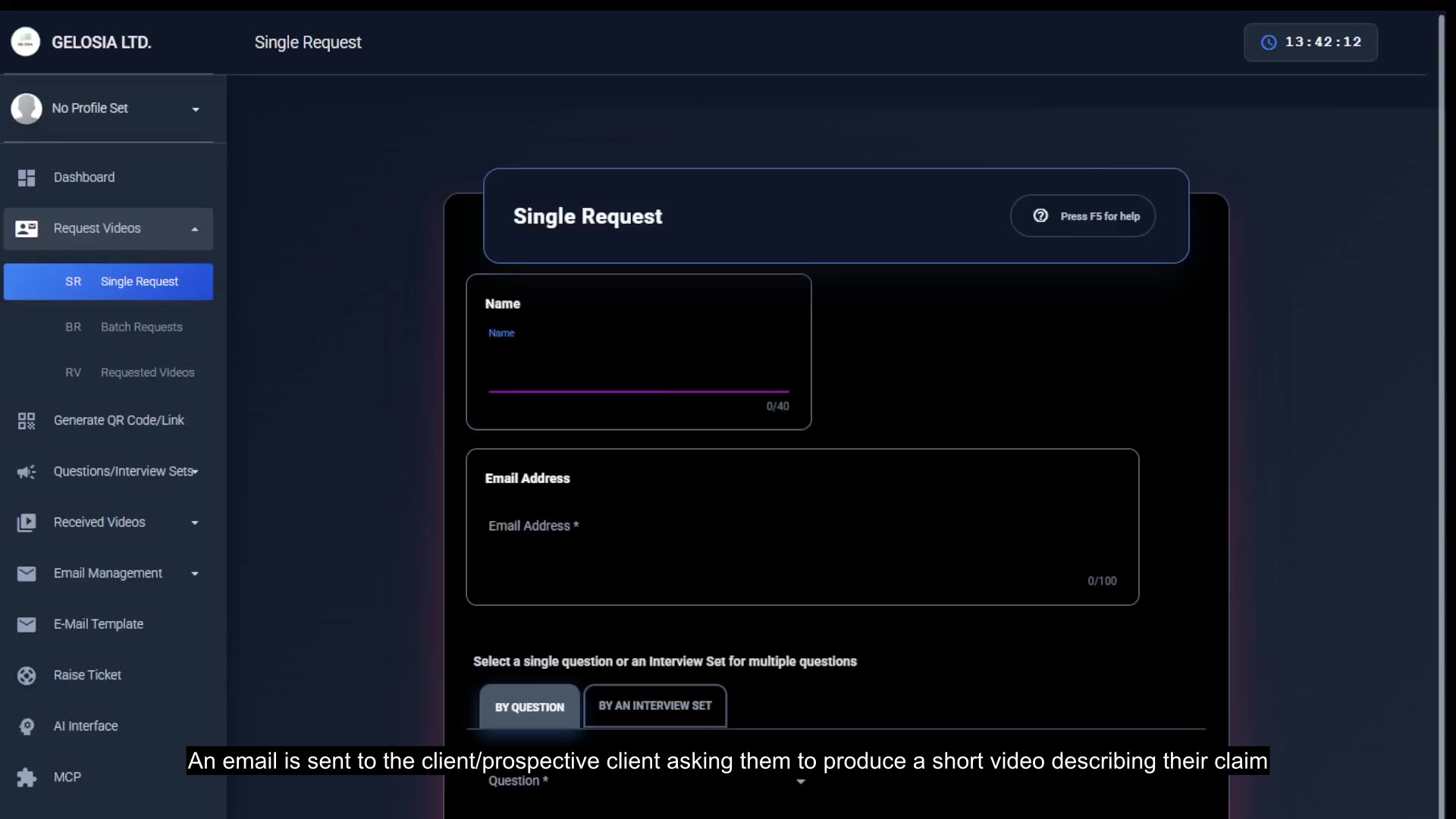Click the 0/100 character counter
The height and width of the screenshot is (819, 1456).
pyautogui.click(x=1102, y=581)
